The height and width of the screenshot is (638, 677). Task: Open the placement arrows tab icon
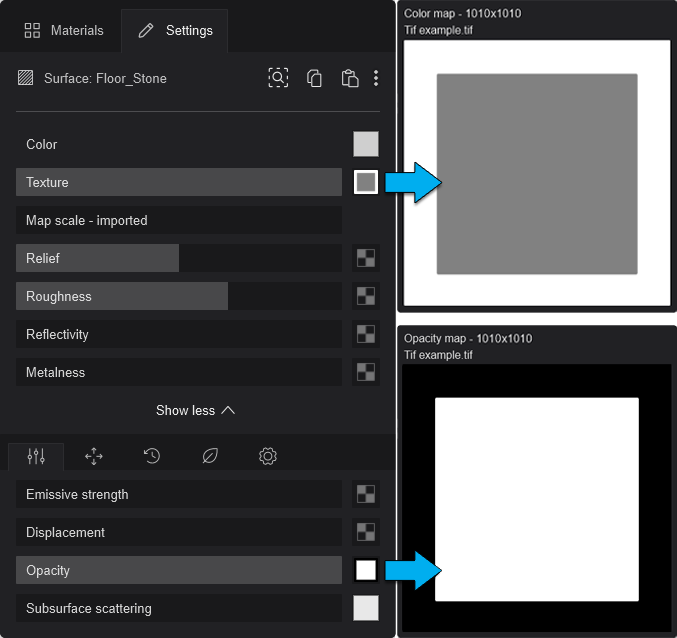coord(94,456)
